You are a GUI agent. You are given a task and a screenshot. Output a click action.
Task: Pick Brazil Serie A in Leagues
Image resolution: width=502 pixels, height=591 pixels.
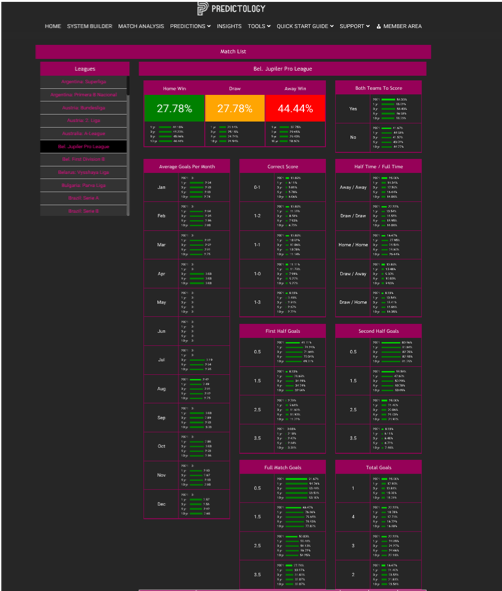(84, 198)
